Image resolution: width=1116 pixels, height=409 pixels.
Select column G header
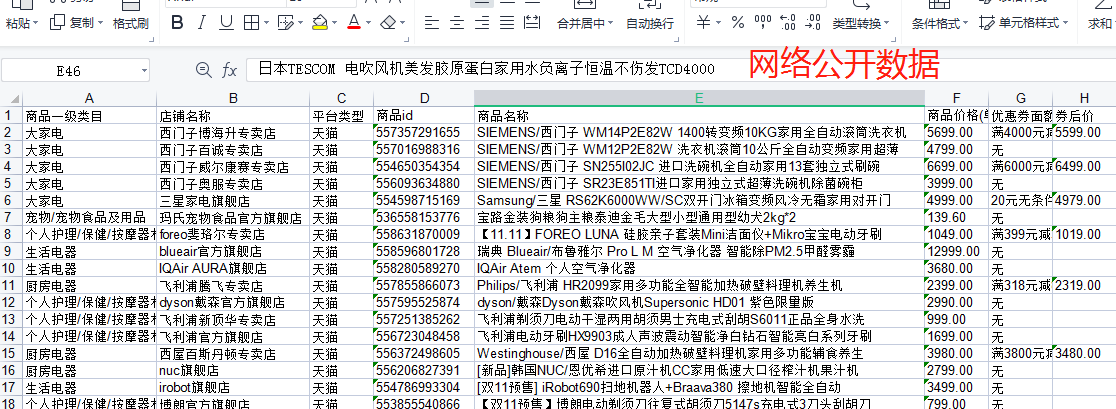1021,98
